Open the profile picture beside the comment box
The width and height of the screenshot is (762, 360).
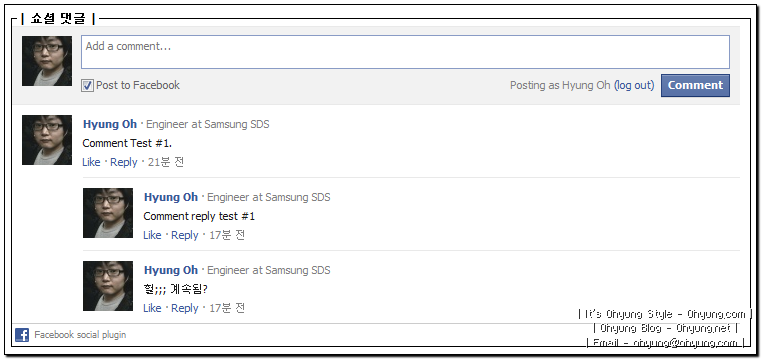(47, 61)
